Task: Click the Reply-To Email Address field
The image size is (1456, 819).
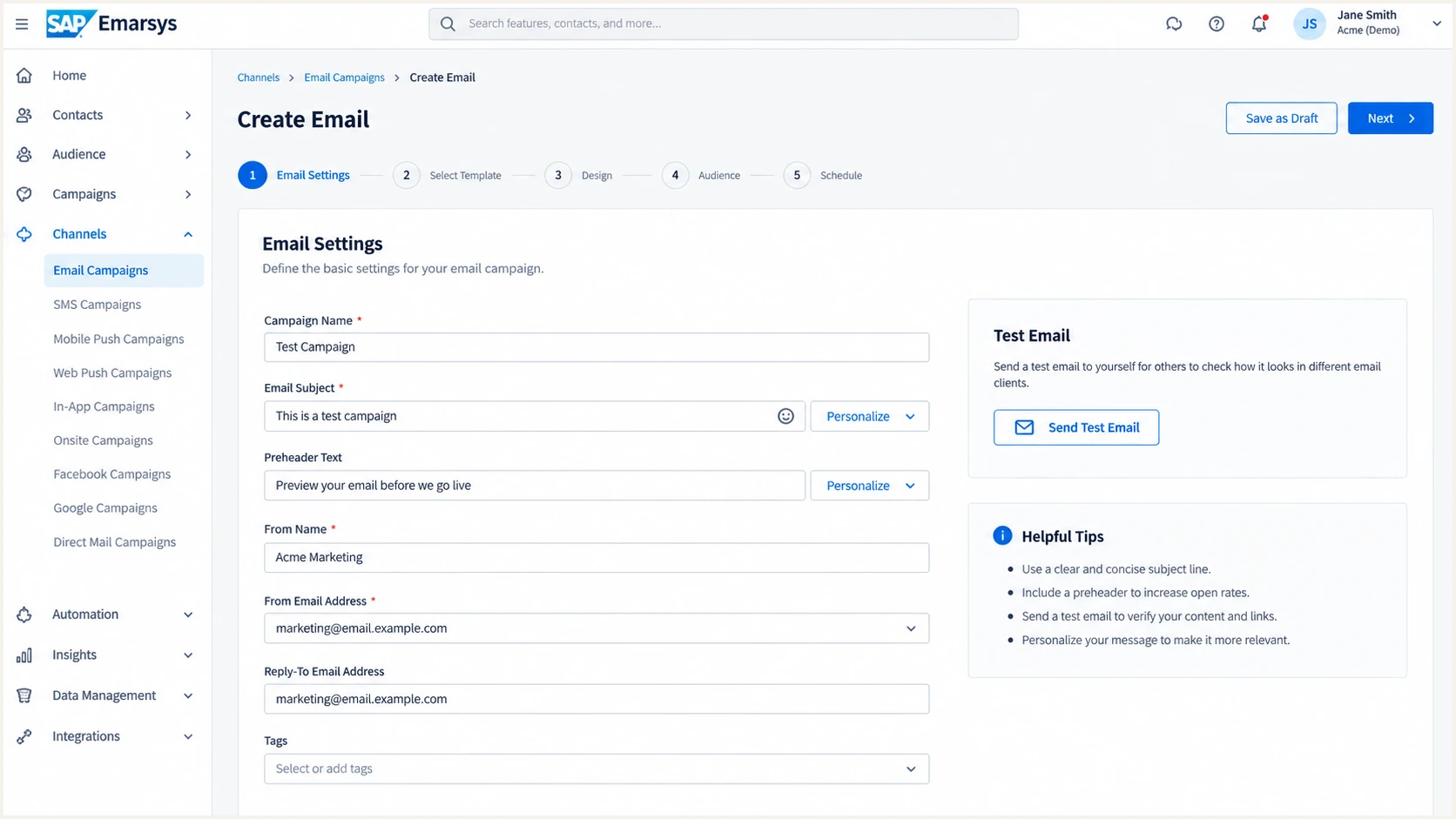Action: (597, 699)
